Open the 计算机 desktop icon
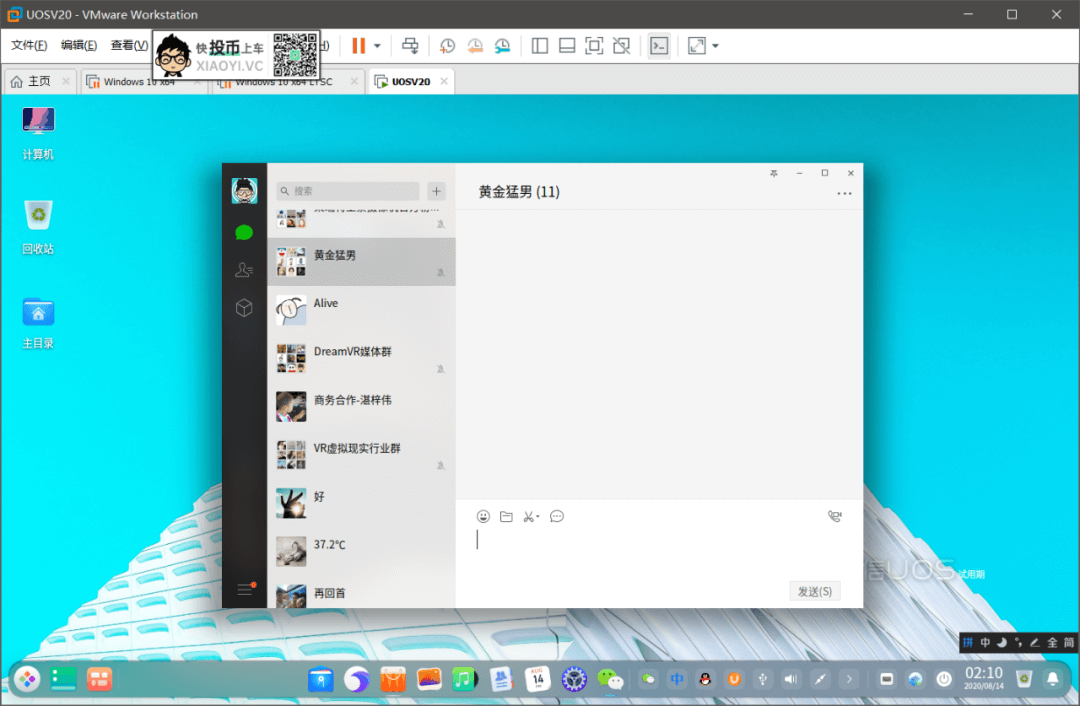1080x706 pixels. pyautogui.click(x=38, y=134)
